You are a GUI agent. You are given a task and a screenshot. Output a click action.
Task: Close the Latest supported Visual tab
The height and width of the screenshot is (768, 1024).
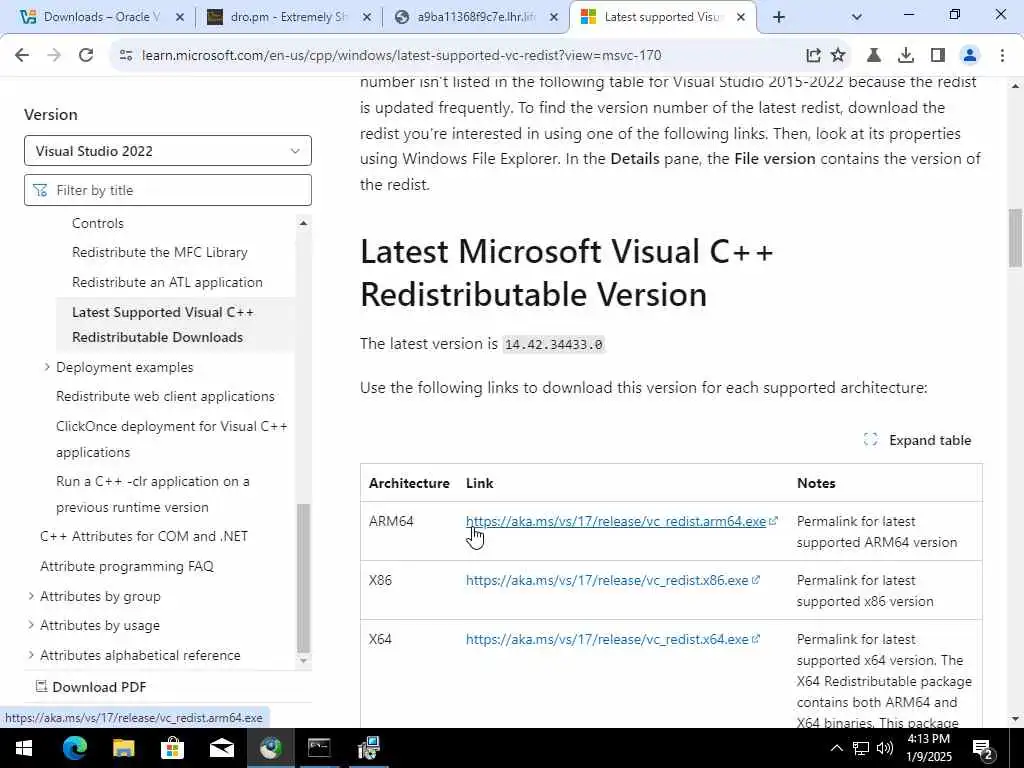pyautogui.click(x=741, y=17)
